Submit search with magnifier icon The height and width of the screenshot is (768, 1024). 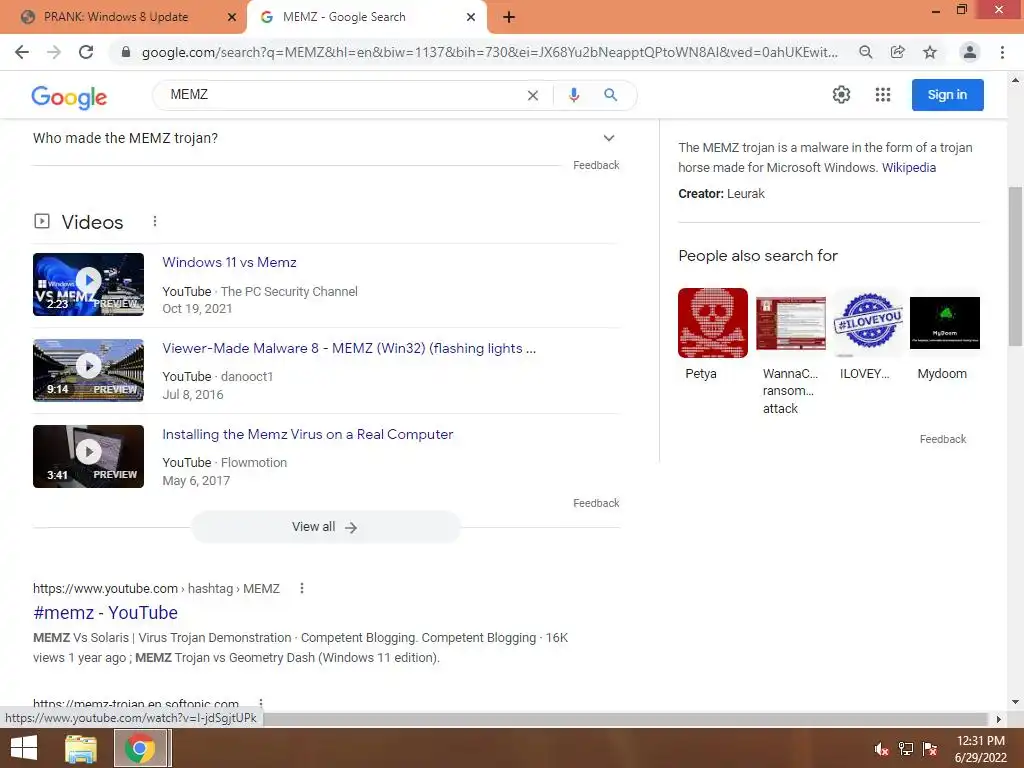pyautogui.click(x=611, y=95)
